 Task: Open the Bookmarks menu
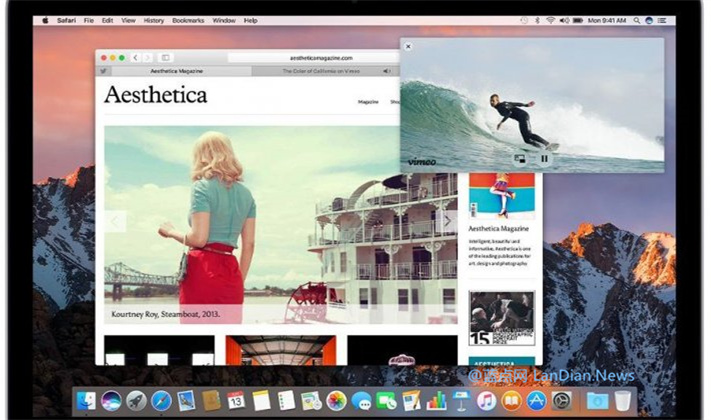click(188, 20)
